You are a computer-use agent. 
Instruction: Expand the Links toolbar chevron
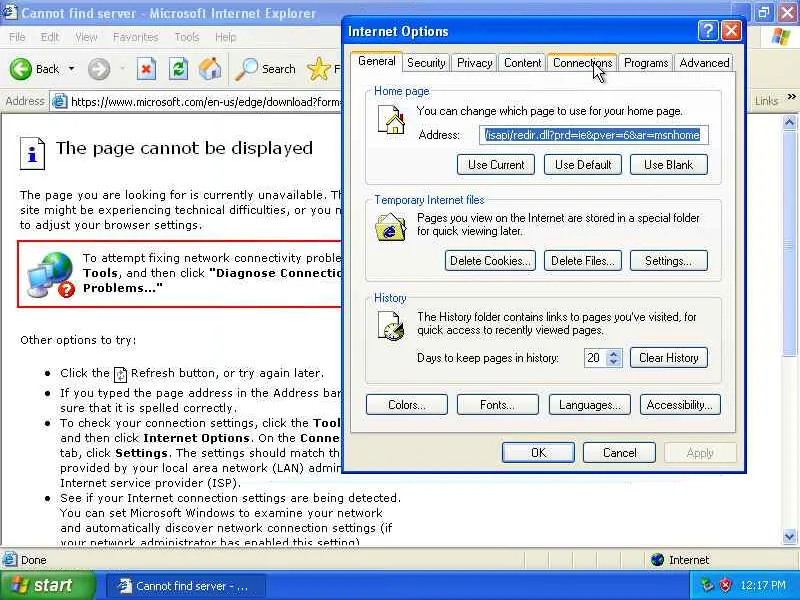(x=791, y=96)
